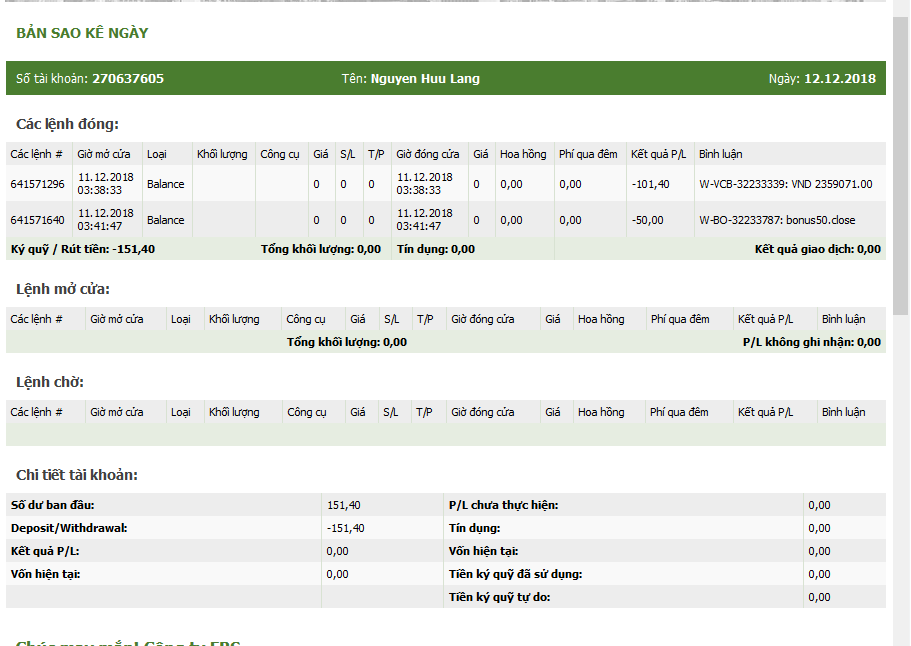This screenshot has height=646, width=911.
Task: Click 'Kết quả giao dịch: 0,00' summary
Action: 817,249
